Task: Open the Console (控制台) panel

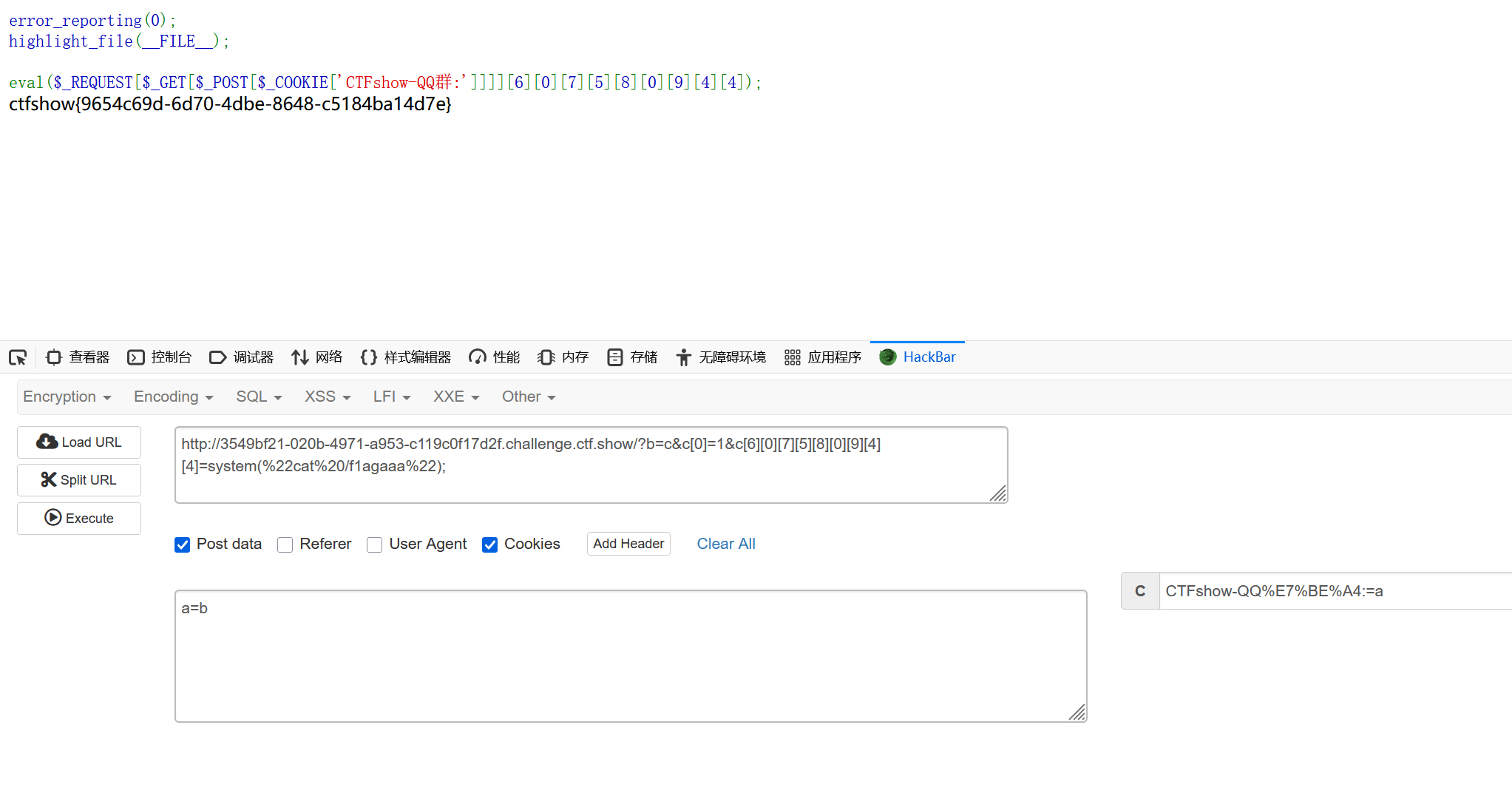Action: (x=160, y=357)
